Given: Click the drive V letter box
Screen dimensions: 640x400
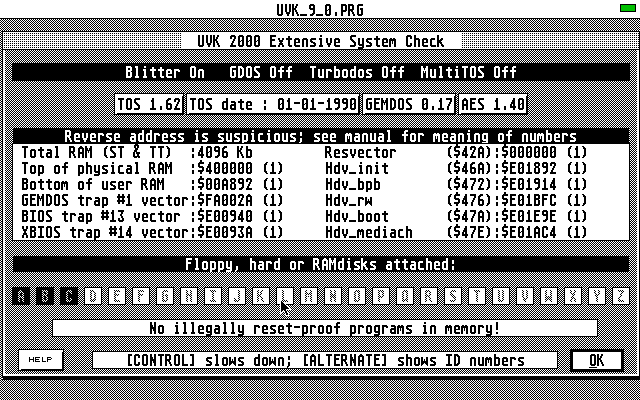Looking at the screenshot, I should (525, 296).
